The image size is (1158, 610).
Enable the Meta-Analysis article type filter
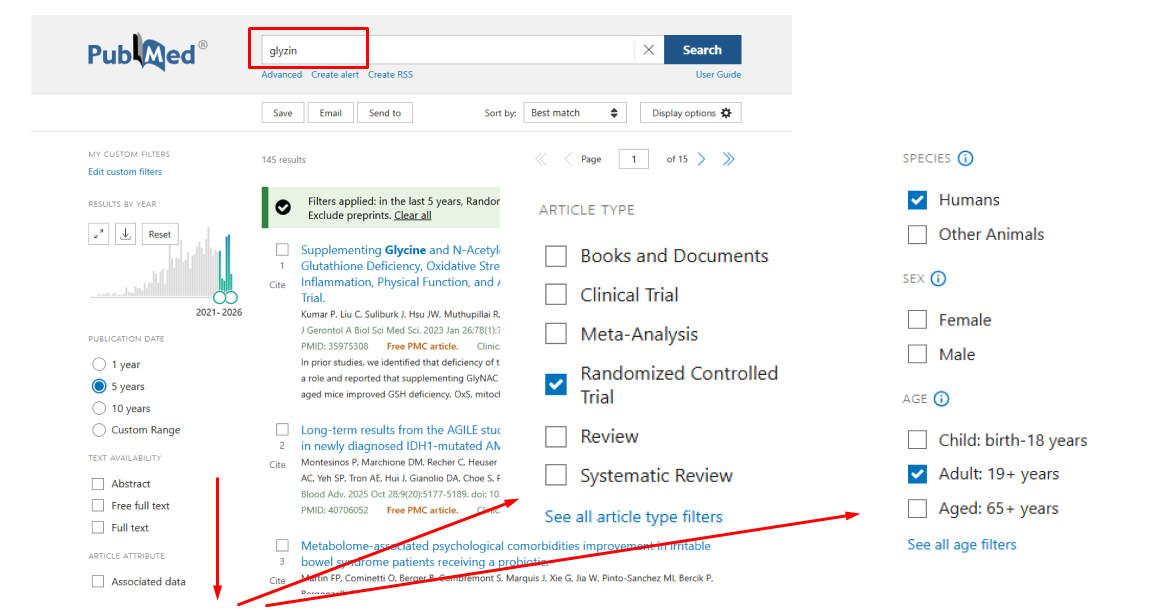point(556,334)
